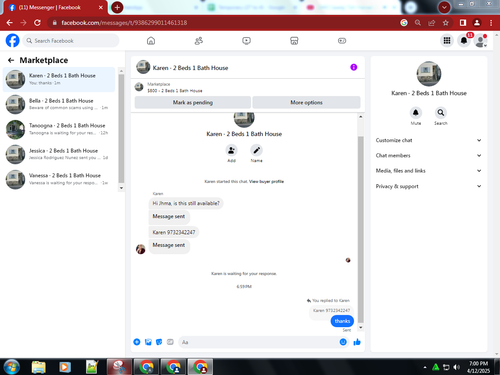Open the Marketplace storefront icon
The height and width of the screenshot is (375, 500).
[x=294, y=41]
